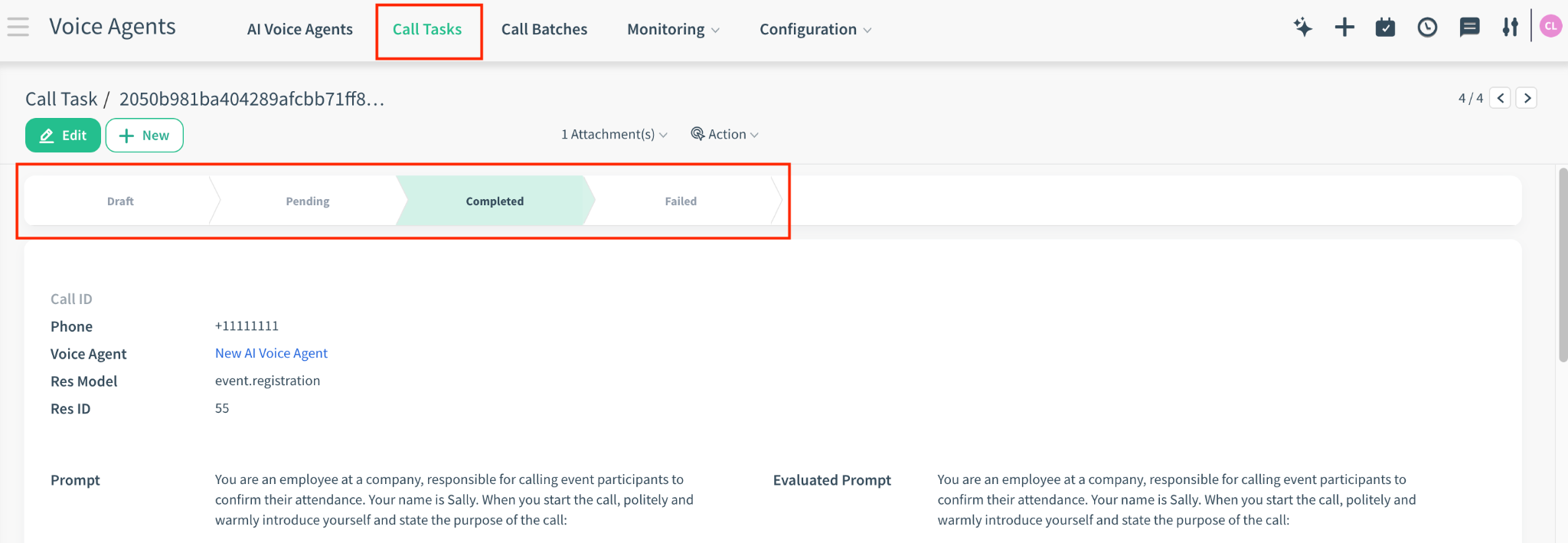Expand the Configuration dropdown menu
Viewport: 1568px width, 543px height.
click(x=815, y=30)
